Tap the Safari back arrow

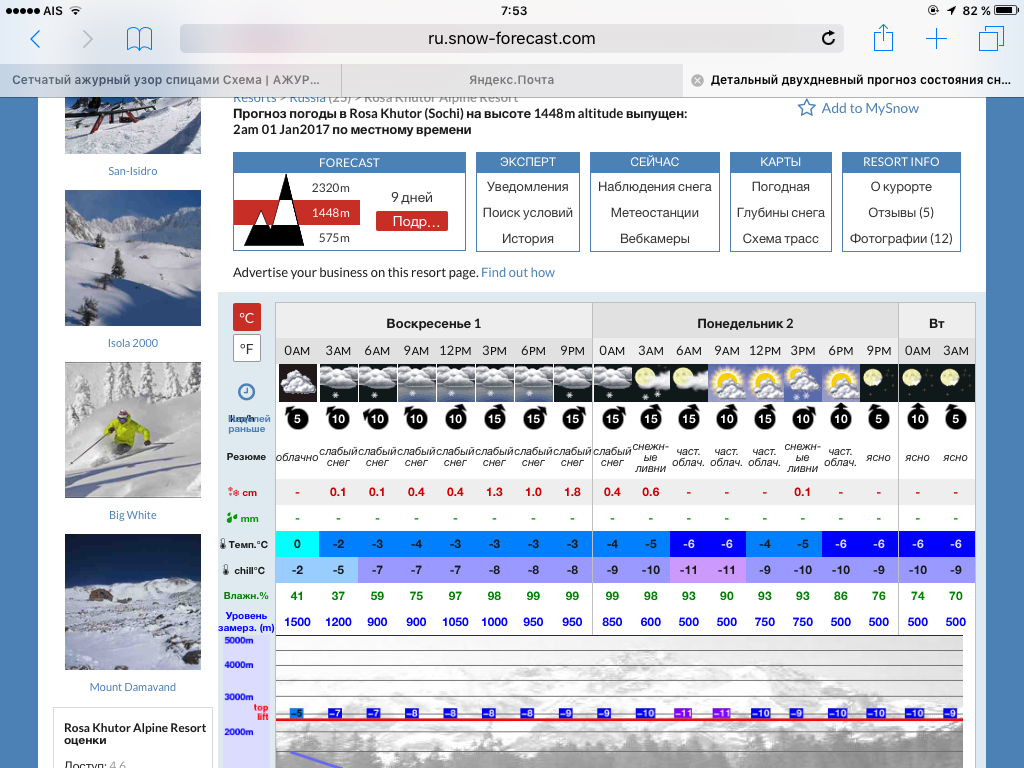click(x=35, y=39)
